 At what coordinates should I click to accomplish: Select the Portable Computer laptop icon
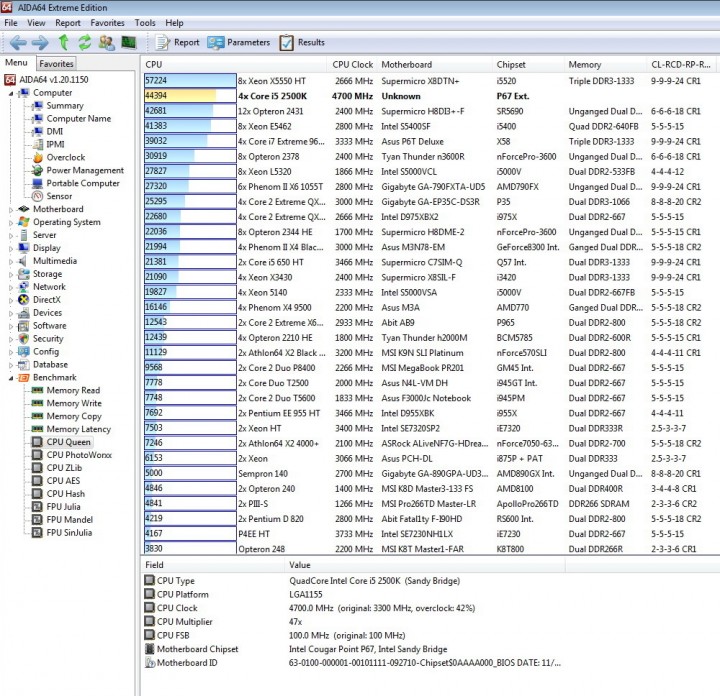[x=38, y=183]
